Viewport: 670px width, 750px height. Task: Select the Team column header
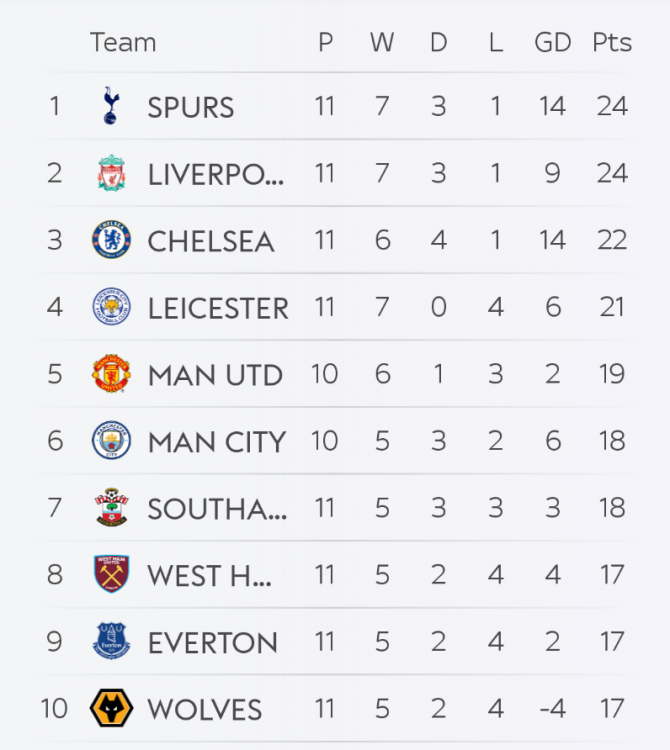(123, 43)
